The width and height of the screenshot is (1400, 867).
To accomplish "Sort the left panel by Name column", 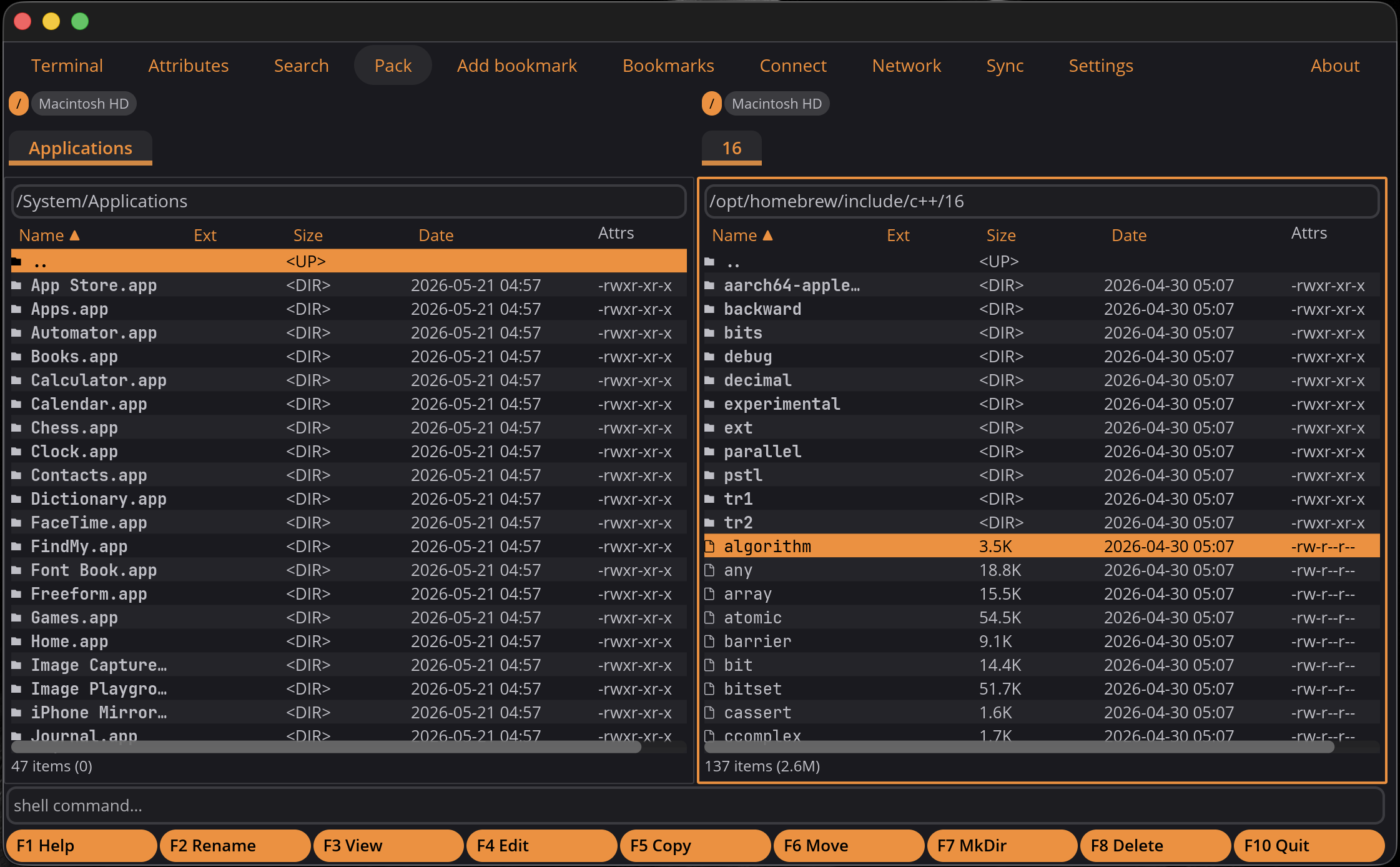I will click(49, 235).
